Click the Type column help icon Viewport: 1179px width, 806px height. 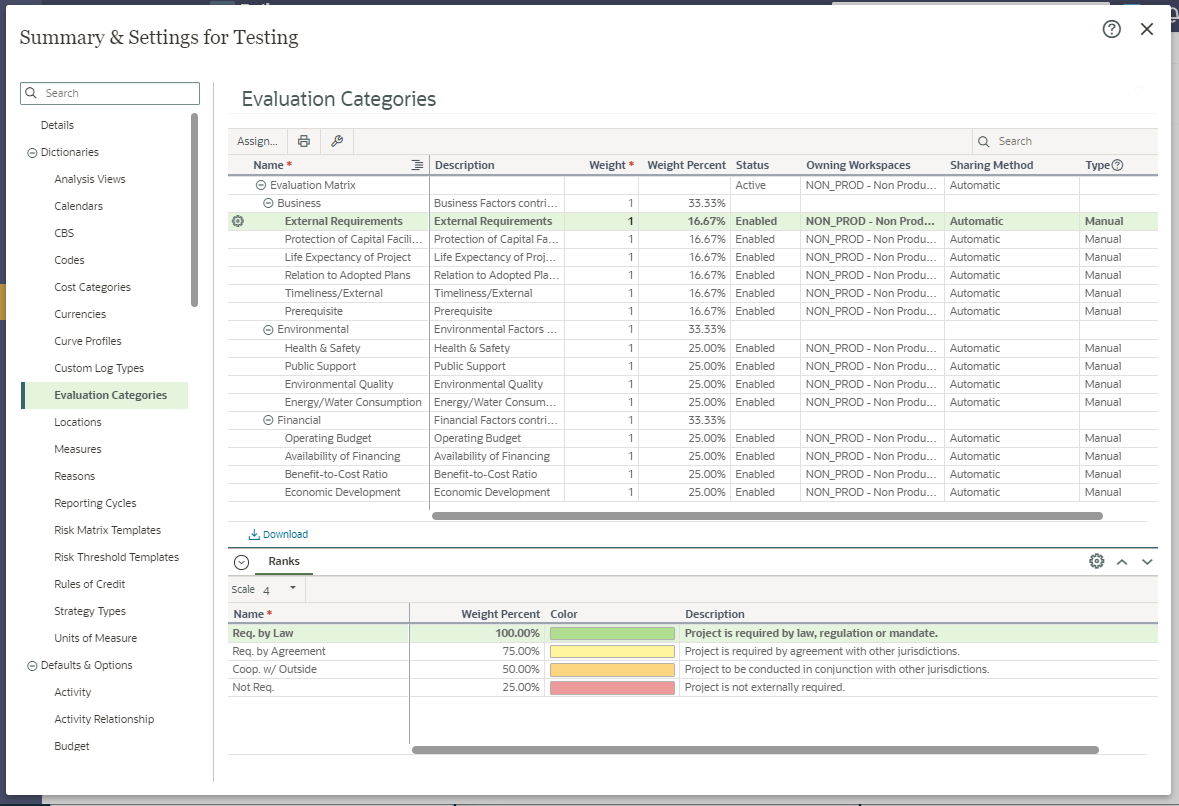(1117, 165)
